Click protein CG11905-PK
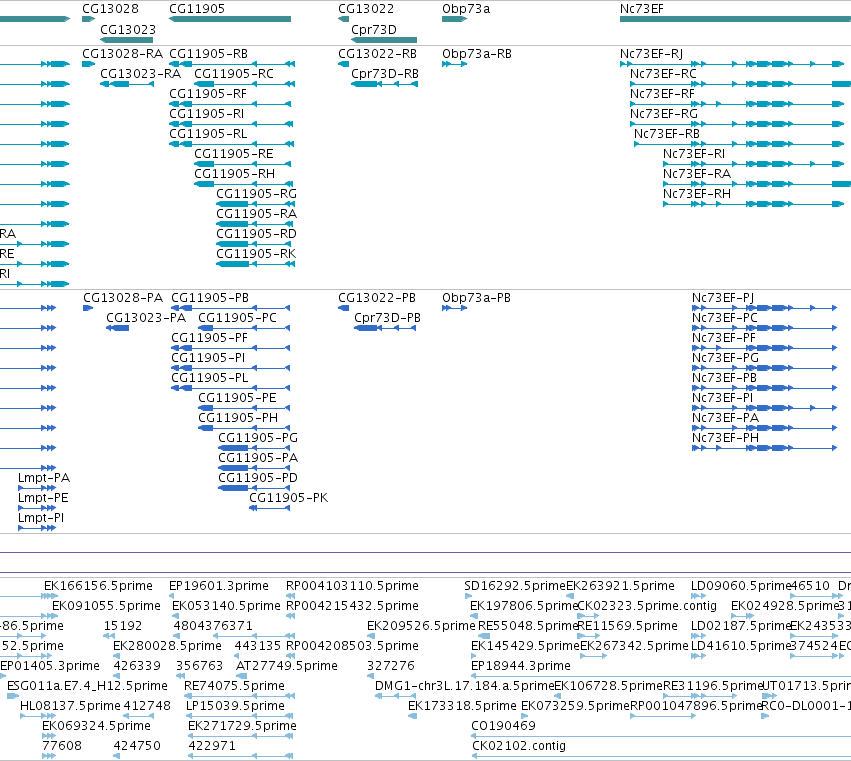Screen dimensions: 851x761 pos(288,498)
